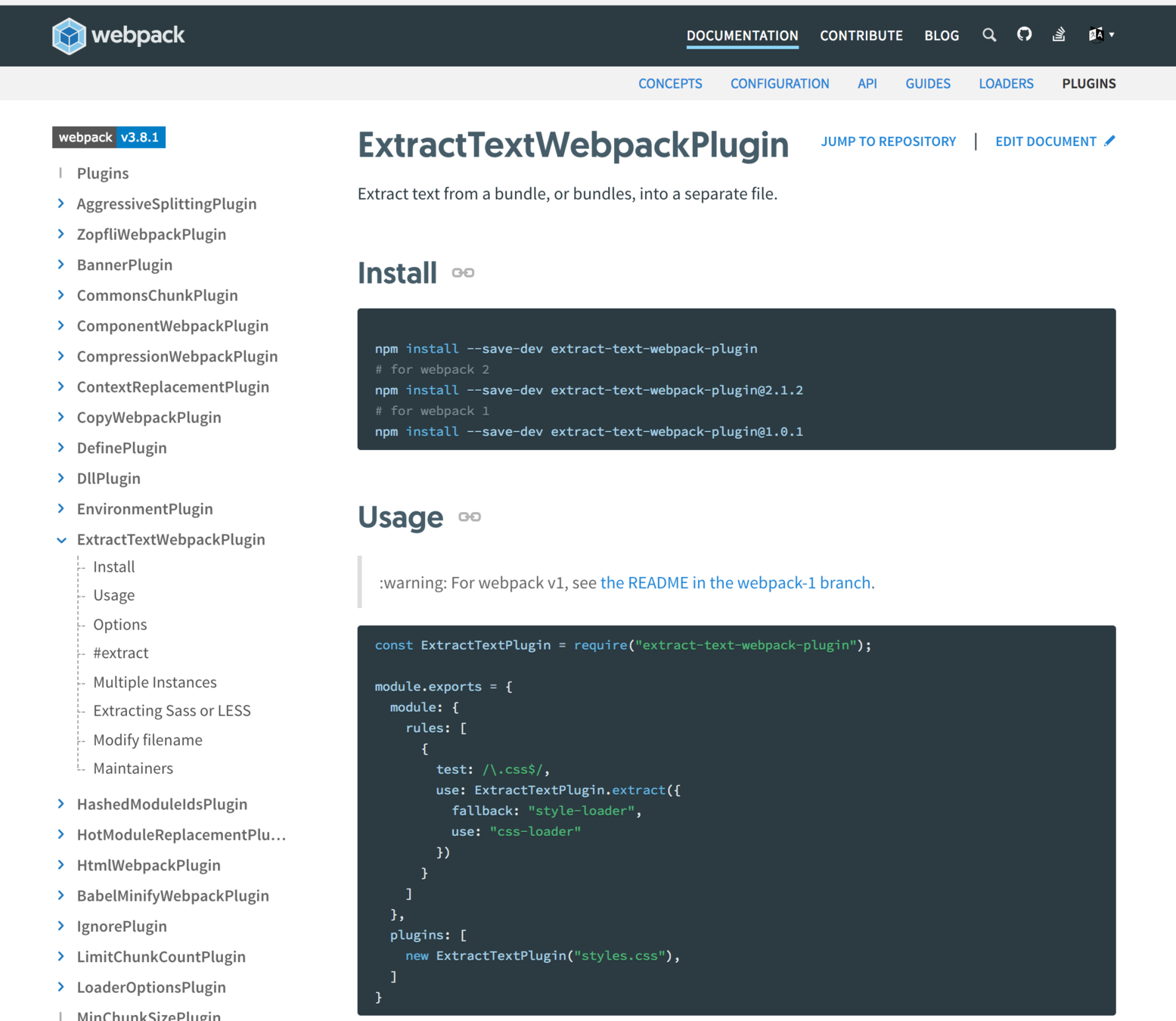Click the 'for webpack 2' code comment
The height and width of the screenshot is (1021, 1176).
432,369
